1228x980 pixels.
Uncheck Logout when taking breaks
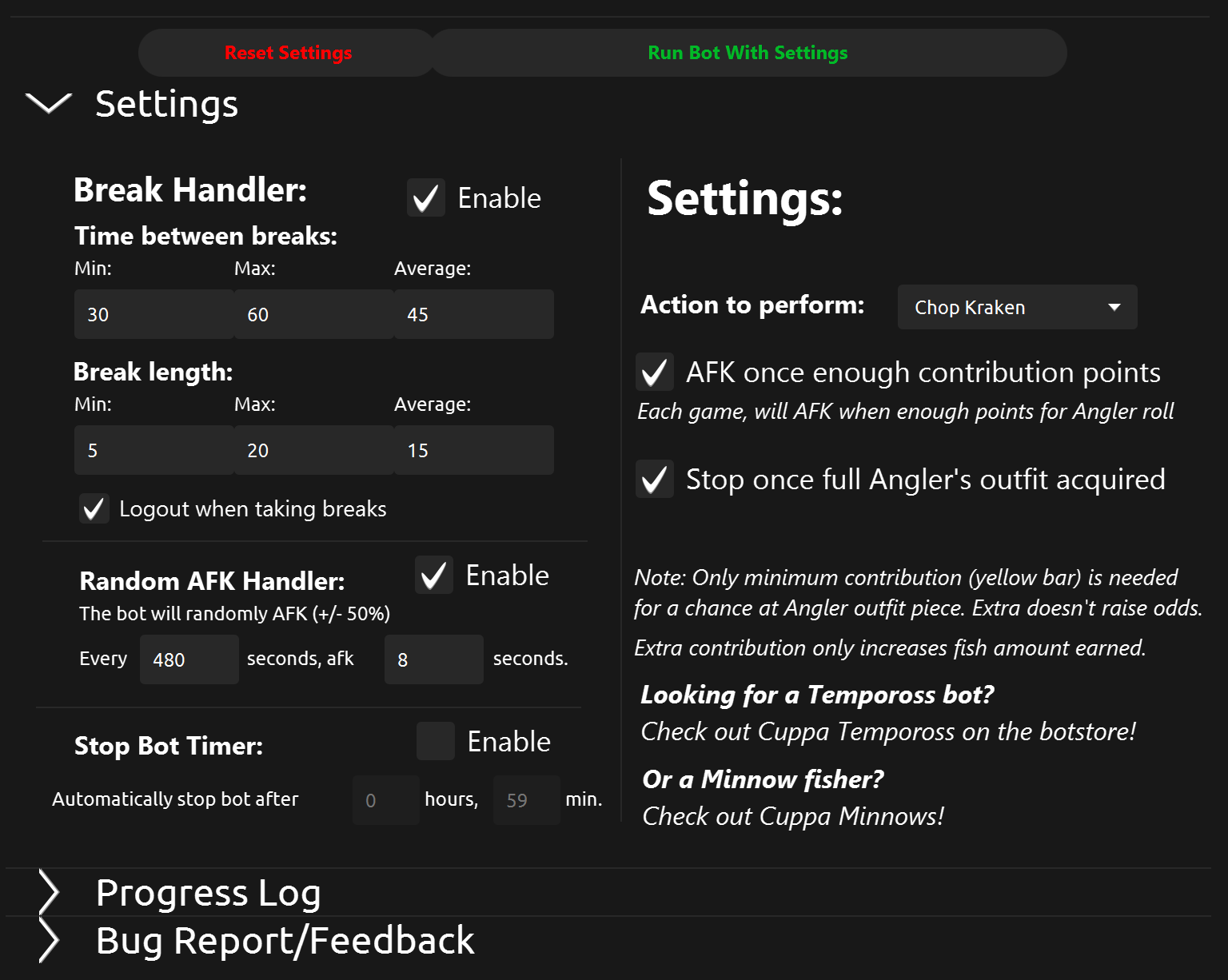pos(94,508)
